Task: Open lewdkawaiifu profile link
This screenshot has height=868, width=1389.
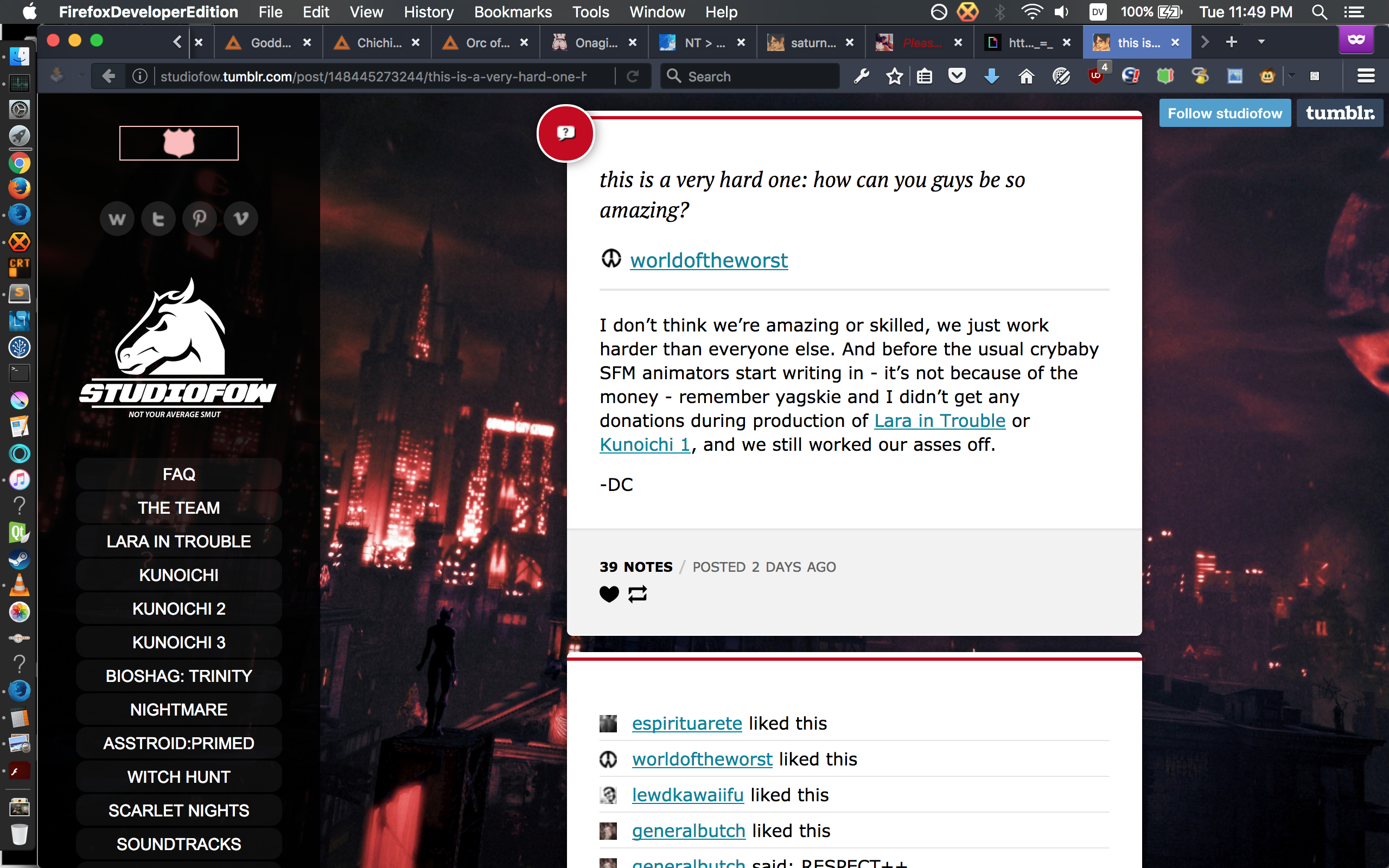Action: tap(687, 795)
